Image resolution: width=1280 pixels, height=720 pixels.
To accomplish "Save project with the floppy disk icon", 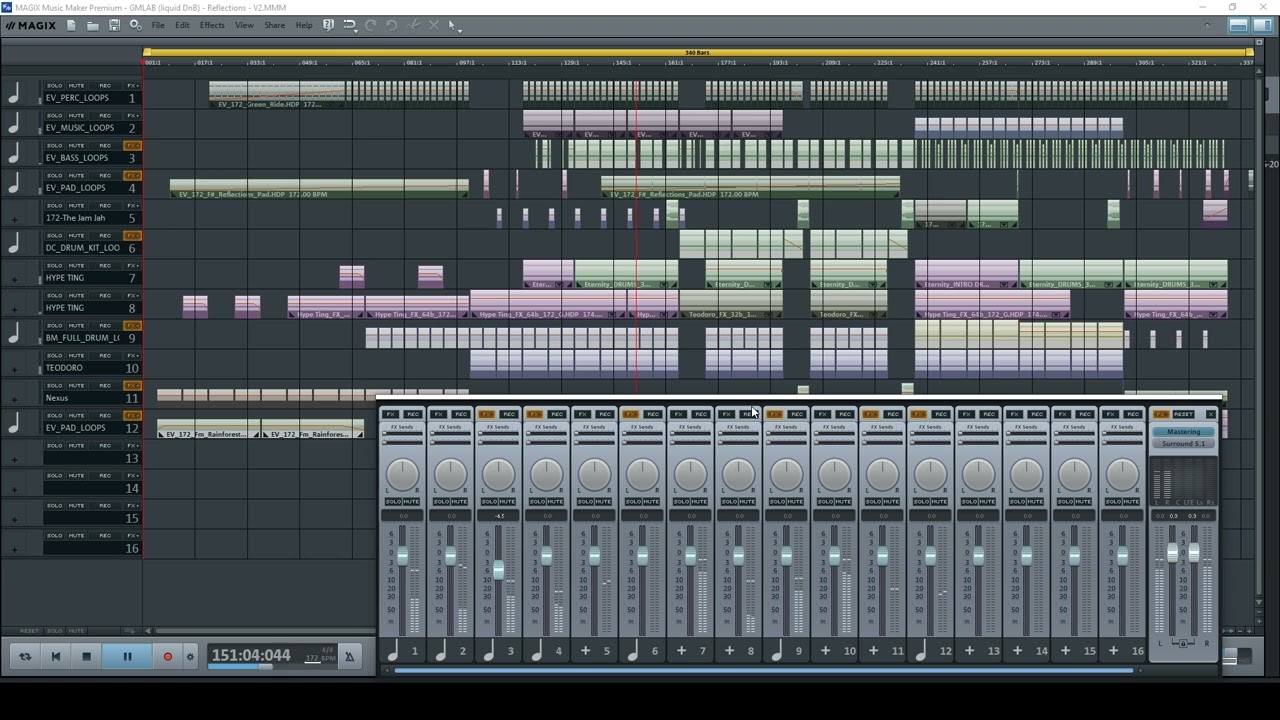I will [x=114, y=25].
